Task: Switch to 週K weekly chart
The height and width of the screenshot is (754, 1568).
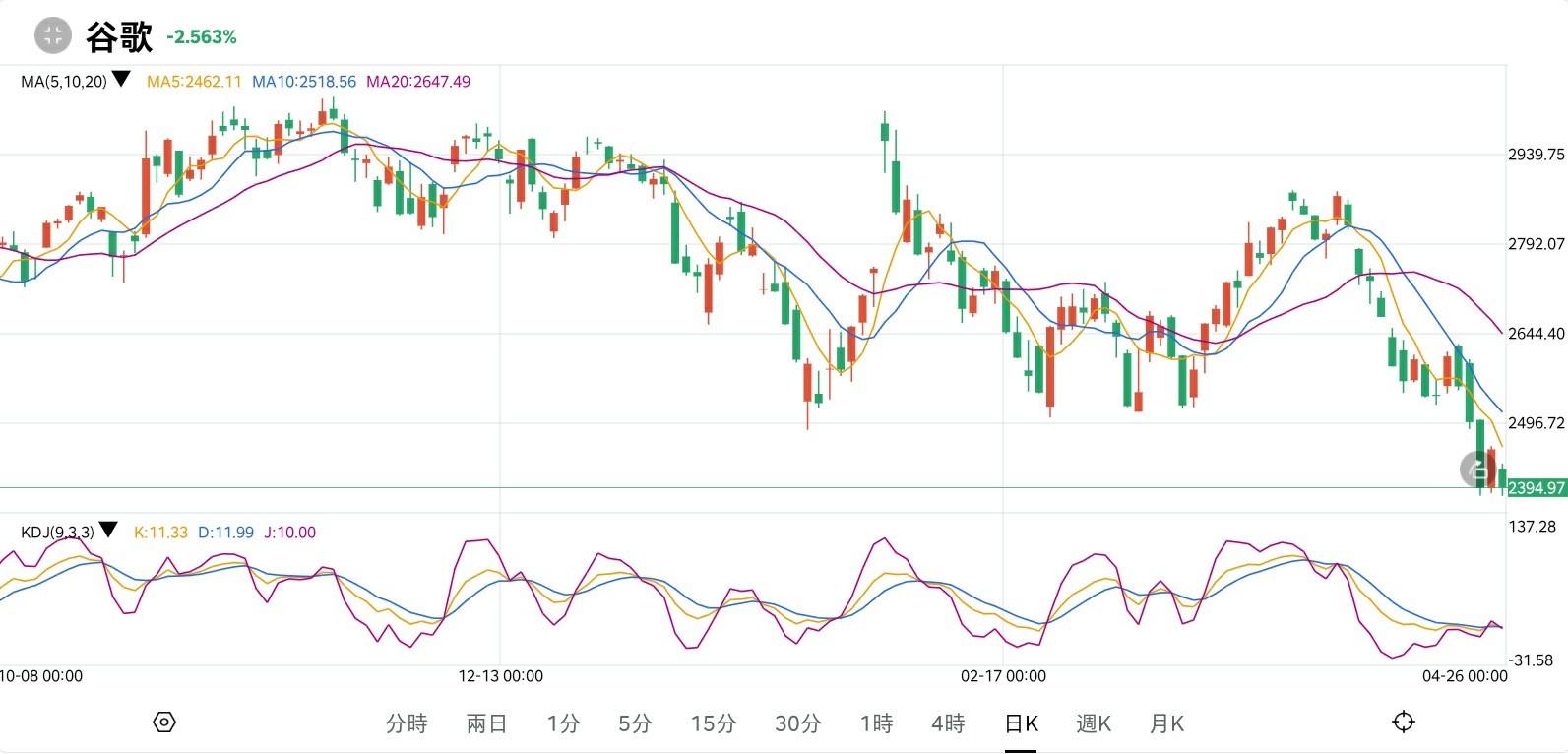Action: coord(1094,724)
